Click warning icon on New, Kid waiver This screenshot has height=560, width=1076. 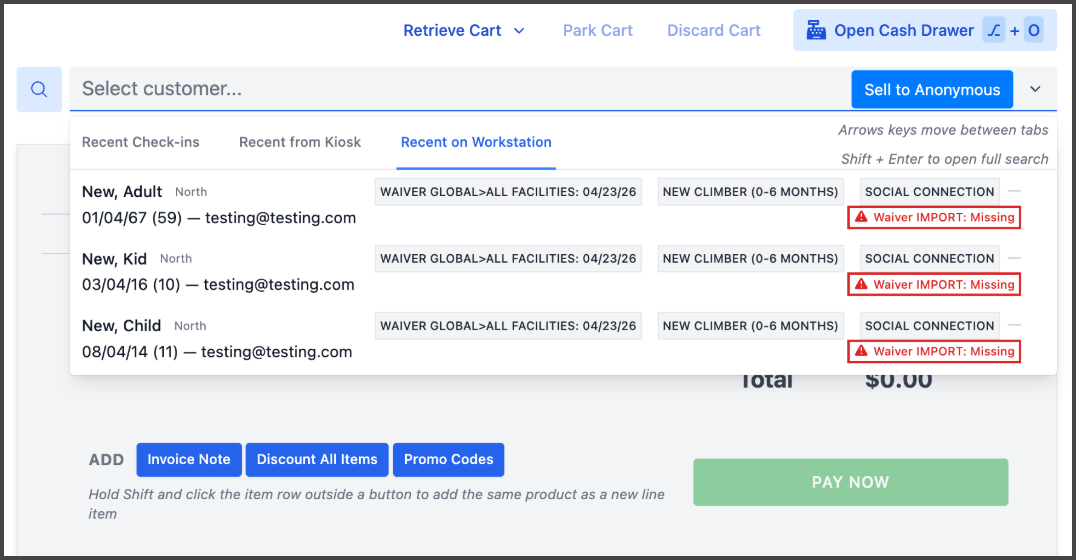tap(861, 284)
